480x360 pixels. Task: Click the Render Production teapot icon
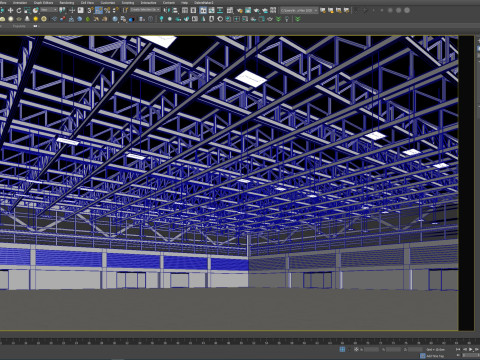pyautogui.click(x=256, y=11)
